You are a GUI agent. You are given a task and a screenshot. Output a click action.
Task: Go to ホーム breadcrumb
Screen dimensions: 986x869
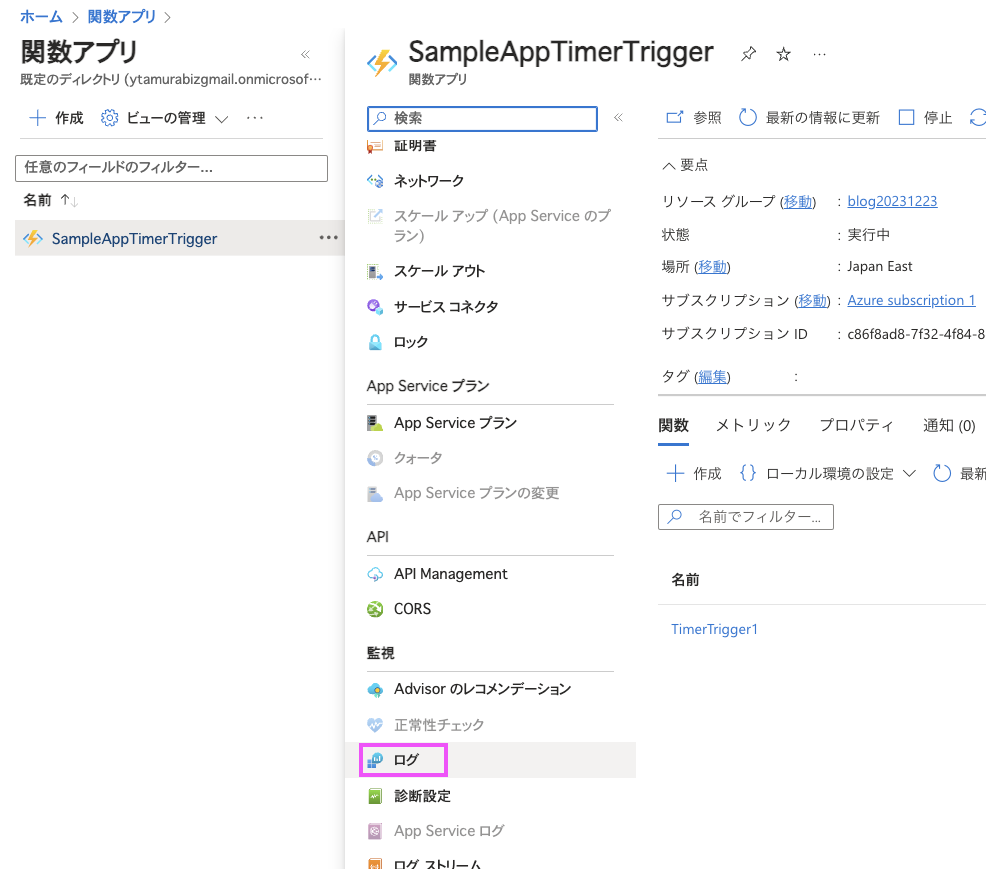point(42,17)
